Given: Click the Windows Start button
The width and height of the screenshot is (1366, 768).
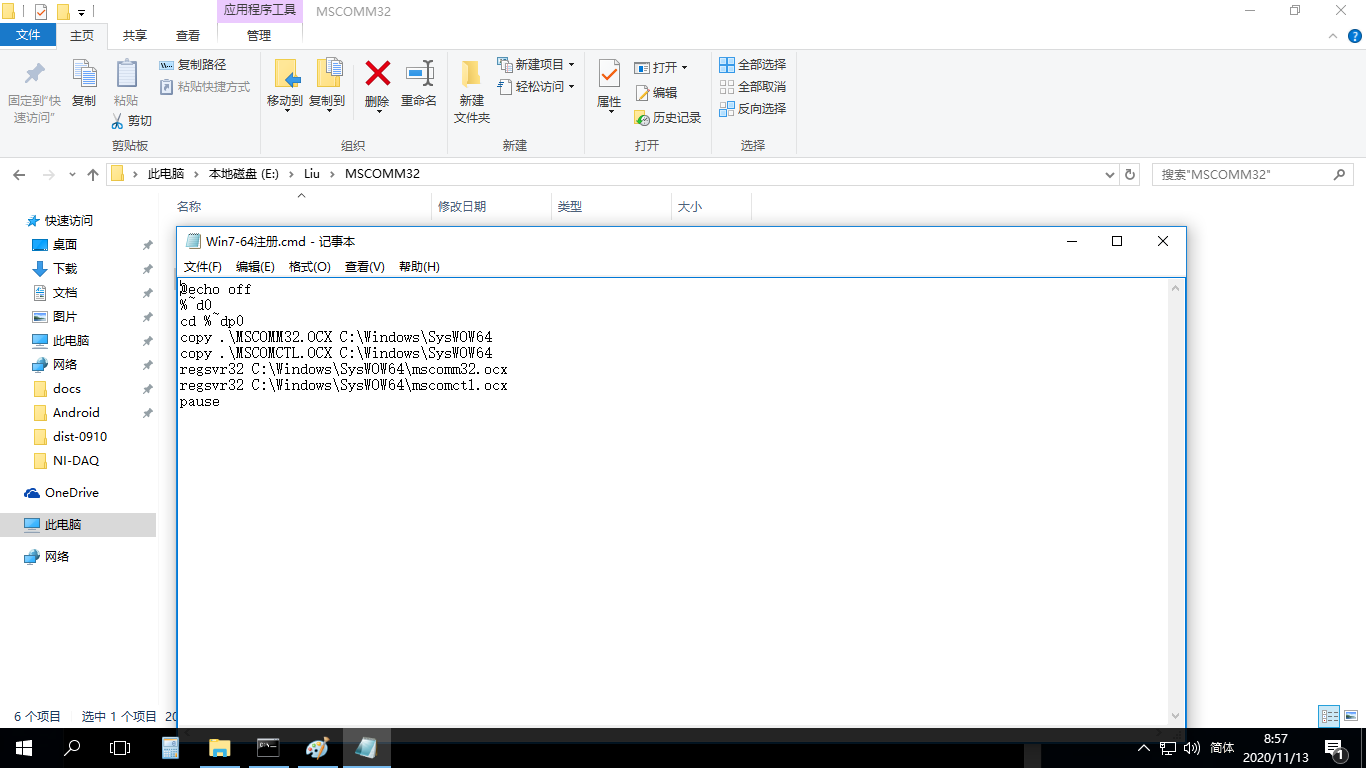Looking at the screenshot, I should pyautogui.click(x=24, y=747).
